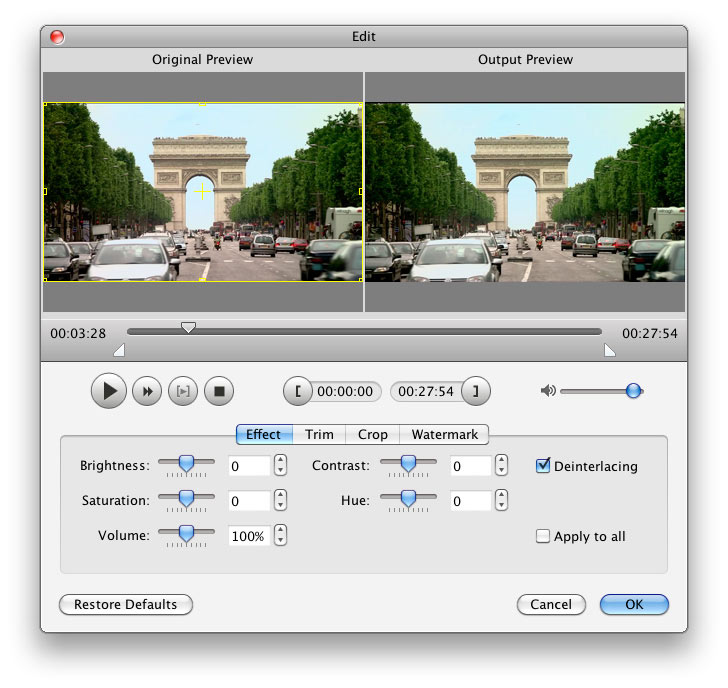Image resolution: width=728 pixels, height=688 pixels.
Task: Select the right trim end triangle marker
Action: [609, 350]
